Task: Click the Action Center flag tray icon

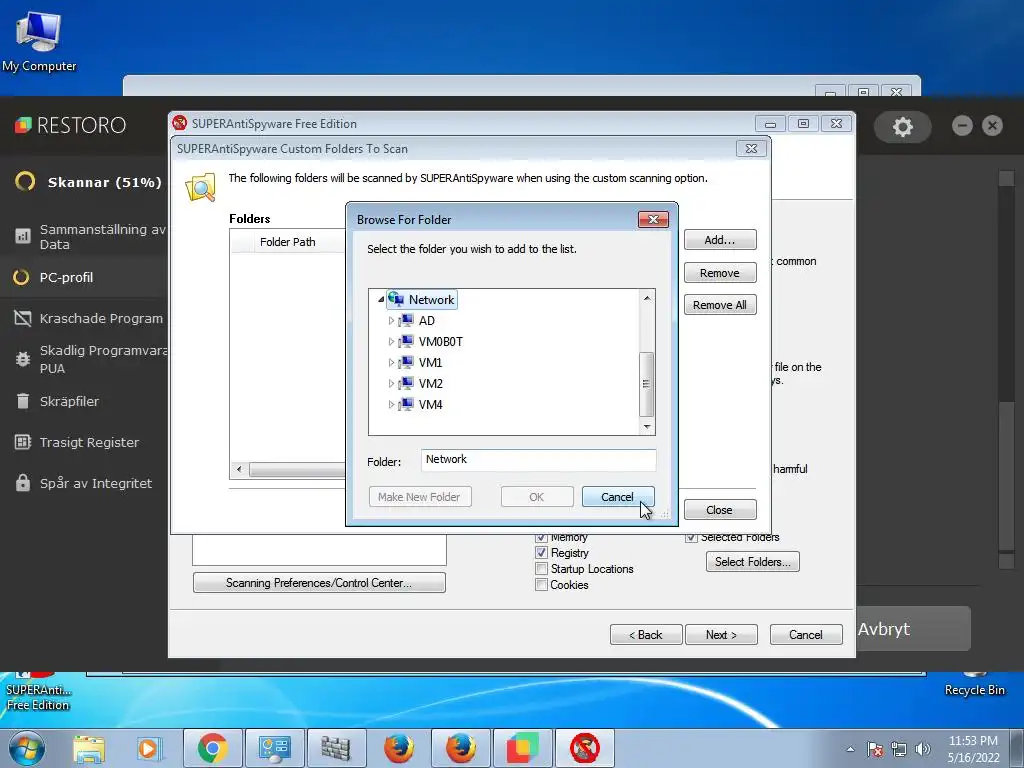Action: point(875,749)
